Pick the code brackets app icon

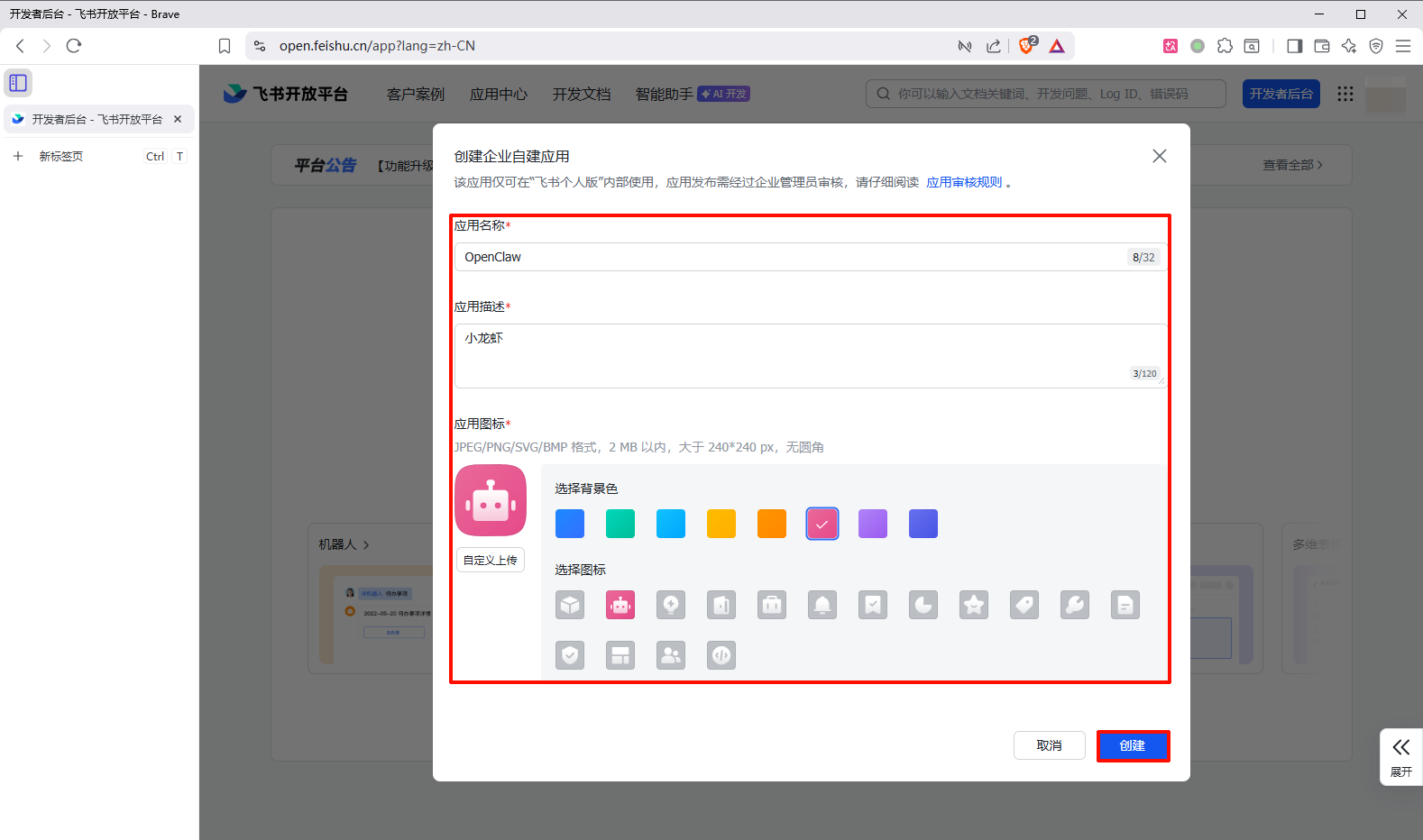721,655
